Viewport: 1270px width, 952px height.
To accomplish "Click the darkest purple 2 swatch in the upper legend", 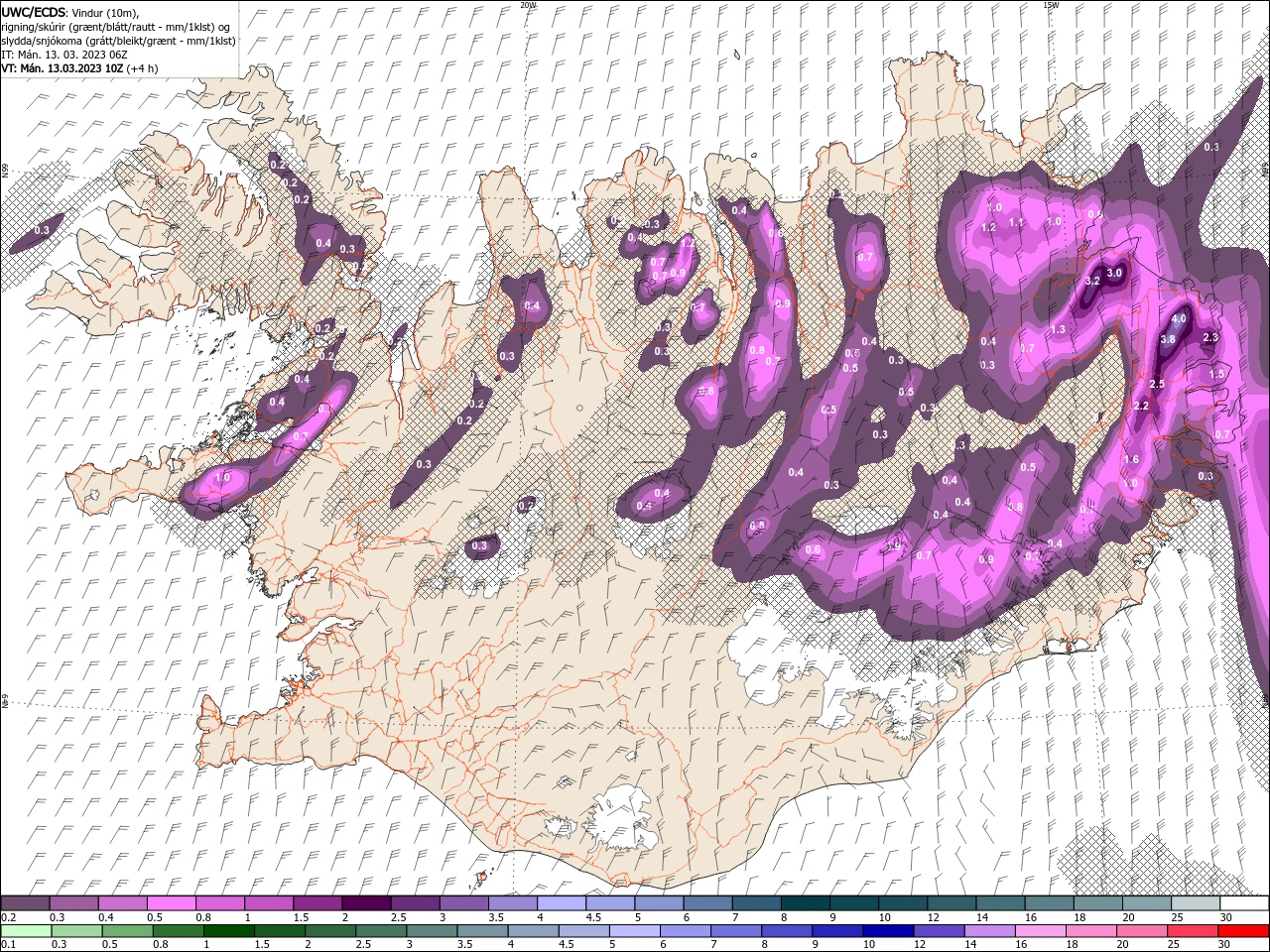I will coord(366,903).
